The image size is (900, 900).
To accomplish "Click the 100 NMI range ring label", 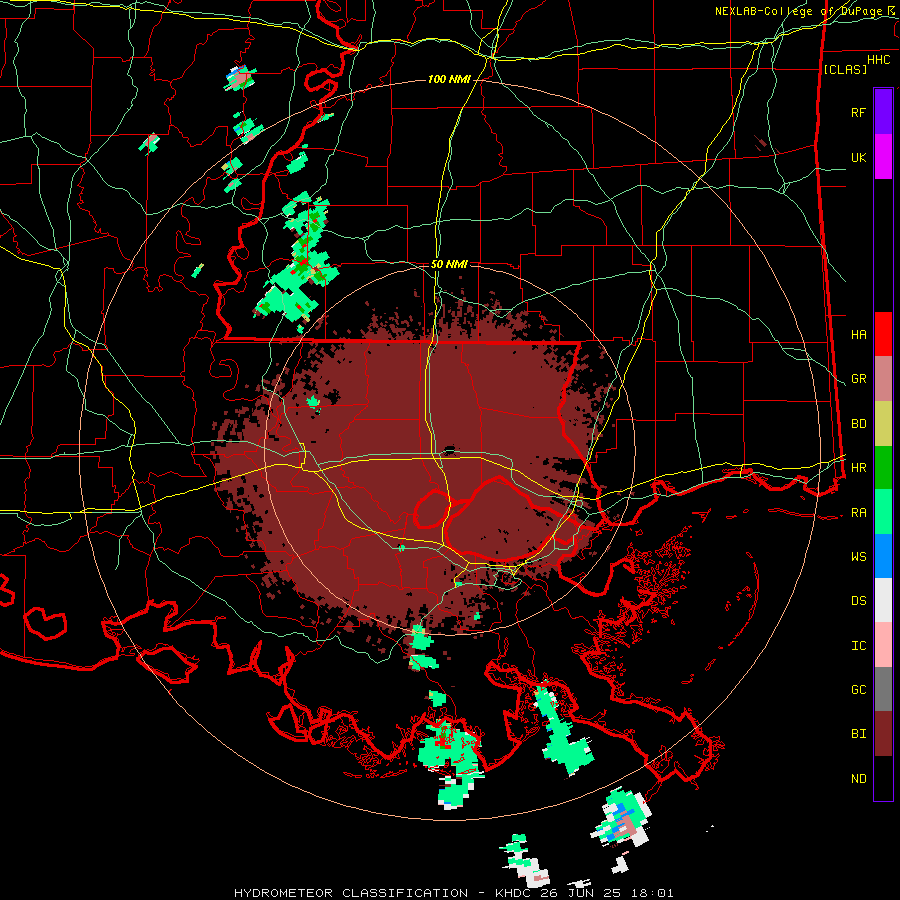I will (449, 79).
